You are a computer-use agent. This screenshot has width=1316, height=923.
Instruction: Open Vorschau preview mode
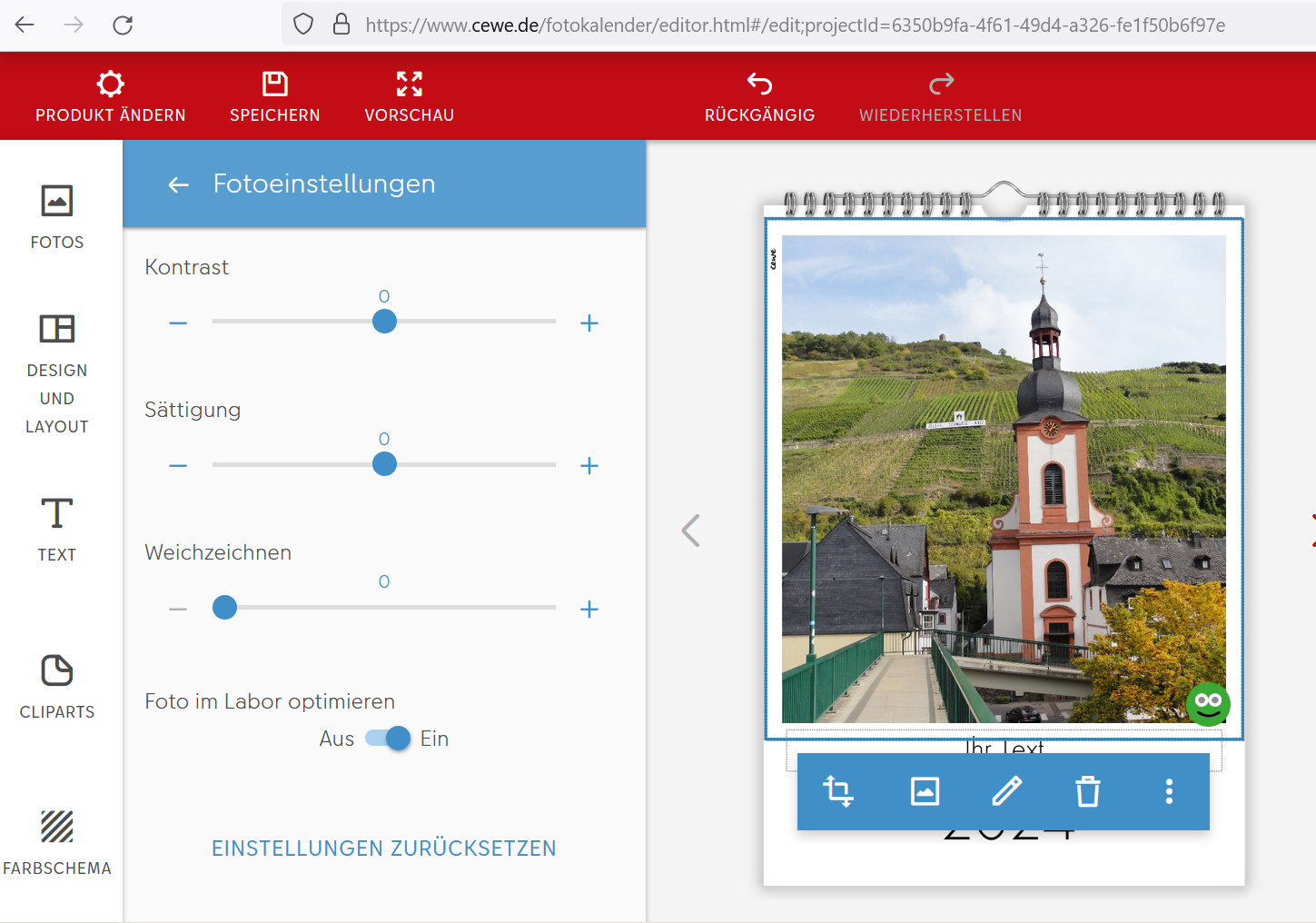point(410,96)
